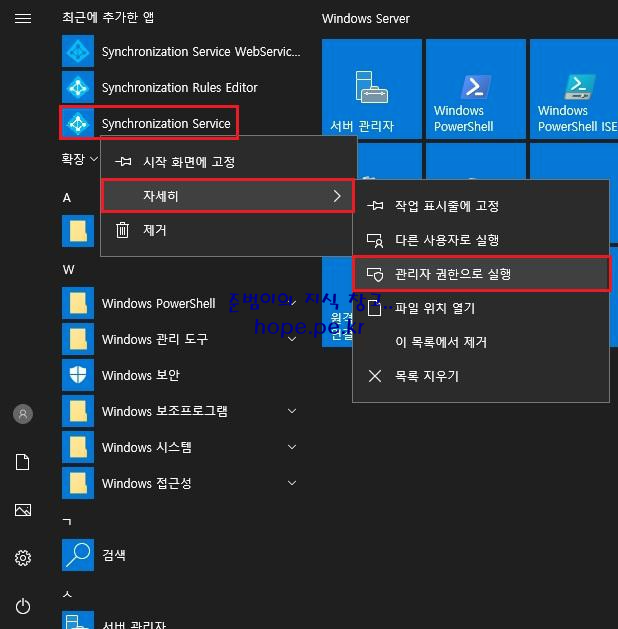Open the Windows PowerShell tile
This screenshot has width=618, height=629.
[476, 89]
